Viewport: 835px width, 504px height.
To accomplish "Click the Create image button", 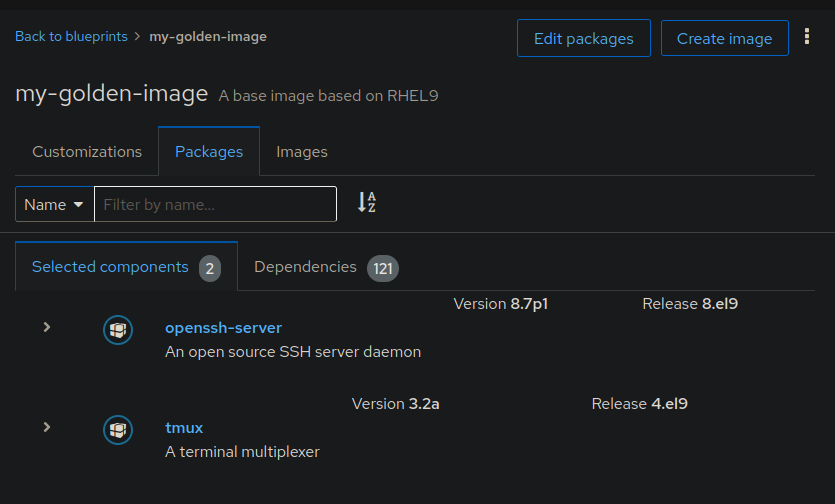I will point(724,38).
